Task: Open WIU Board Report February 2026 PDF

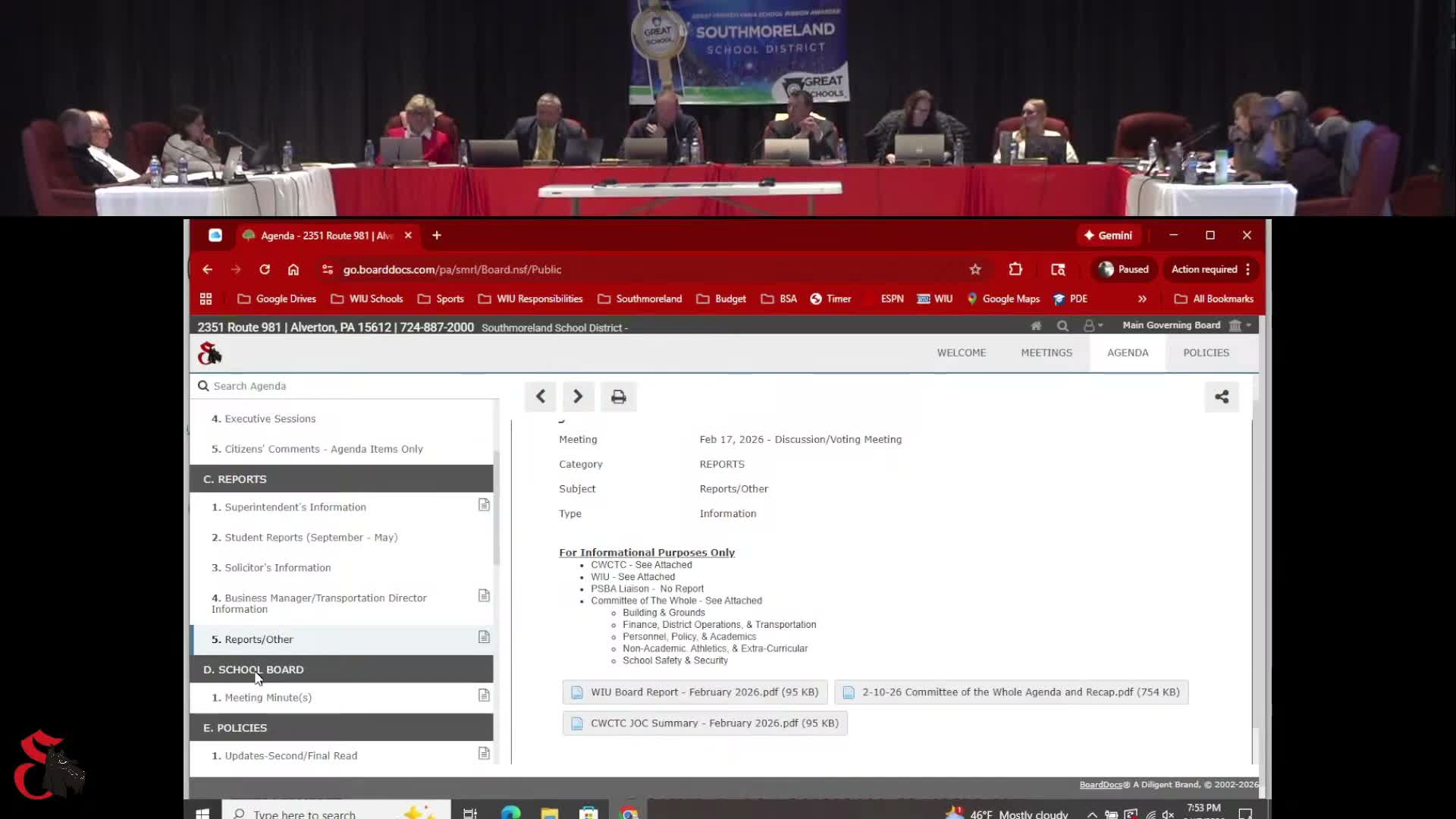Action: [695, 692]
